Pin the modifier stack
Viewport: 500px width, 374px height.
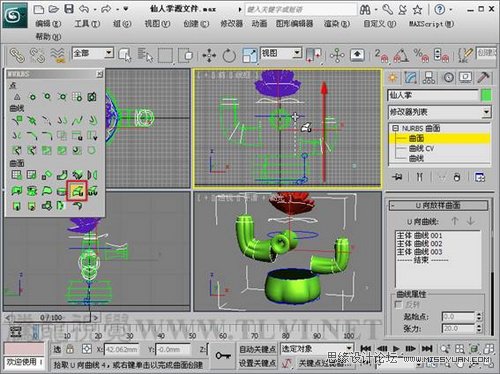397,177
